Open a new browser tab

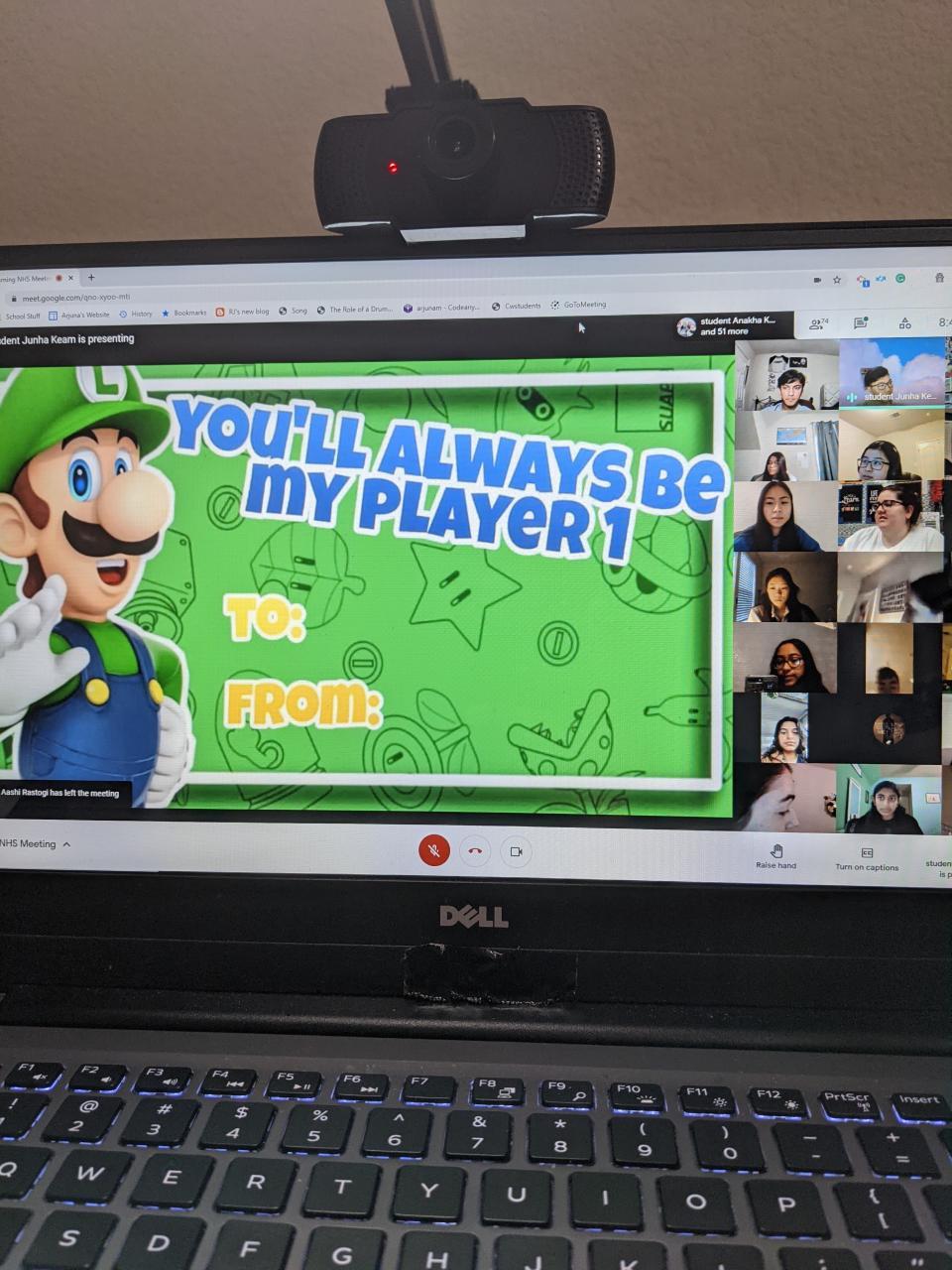pos(91,278)
